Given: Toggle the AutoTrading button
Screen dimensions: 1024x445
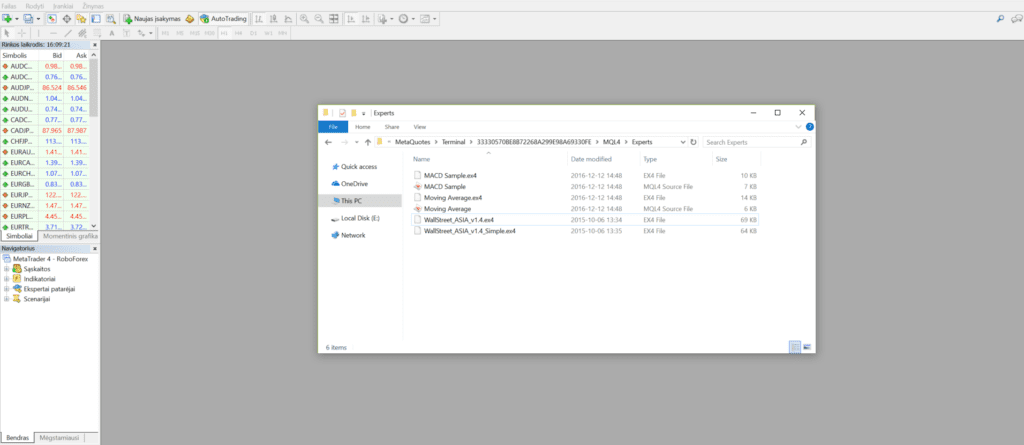Looking at the screenshot, I should [x=223, y=19].
